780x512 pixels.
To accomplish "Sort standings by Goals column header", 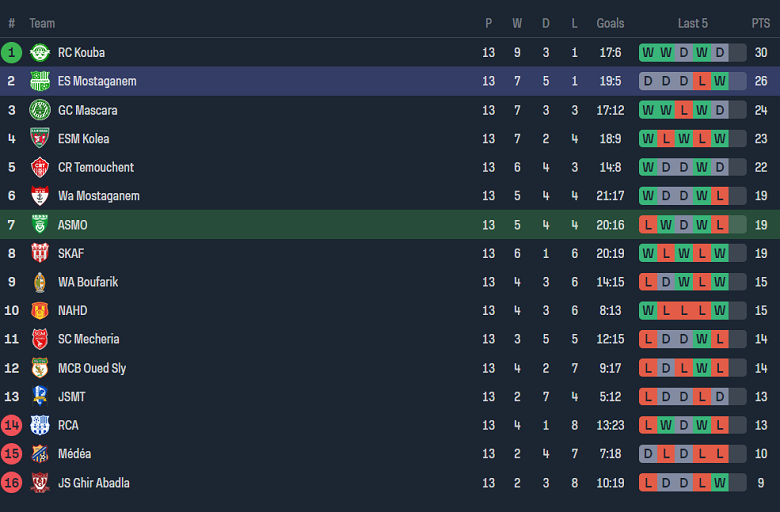I will (x=610, y=23).
